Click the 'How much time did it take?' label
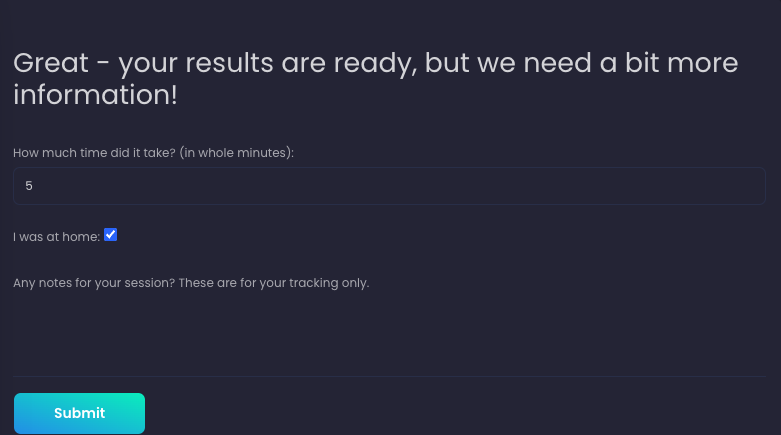 pos(94,152)
